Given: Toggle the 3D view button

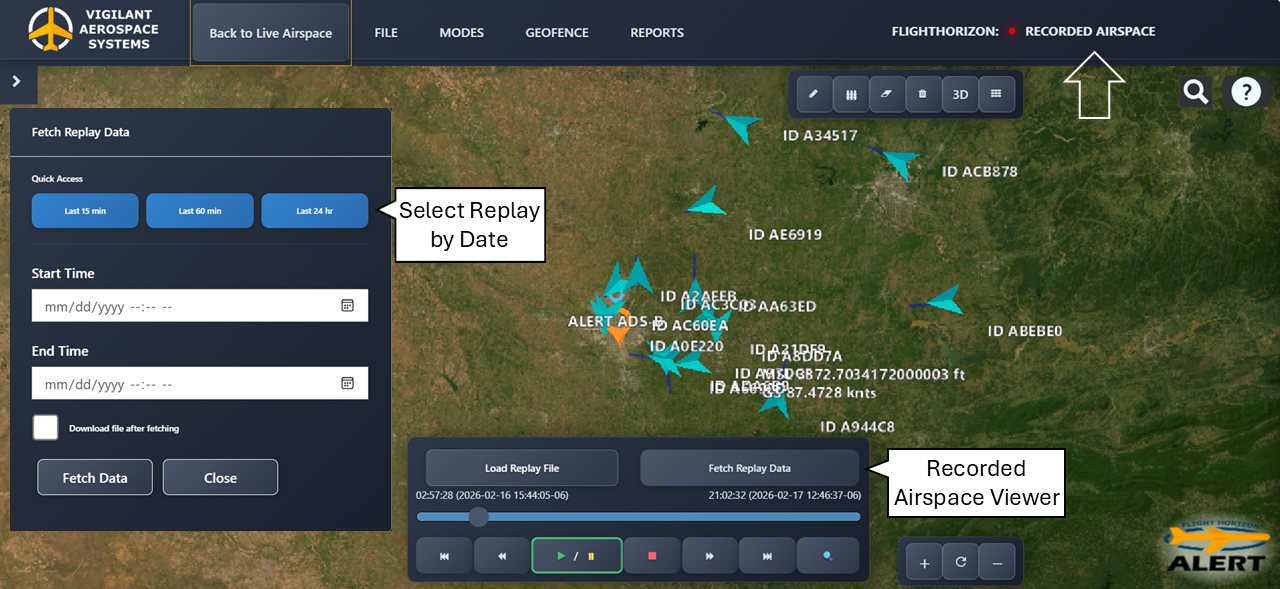Looking at the screenshot, I should pos(960,94).
